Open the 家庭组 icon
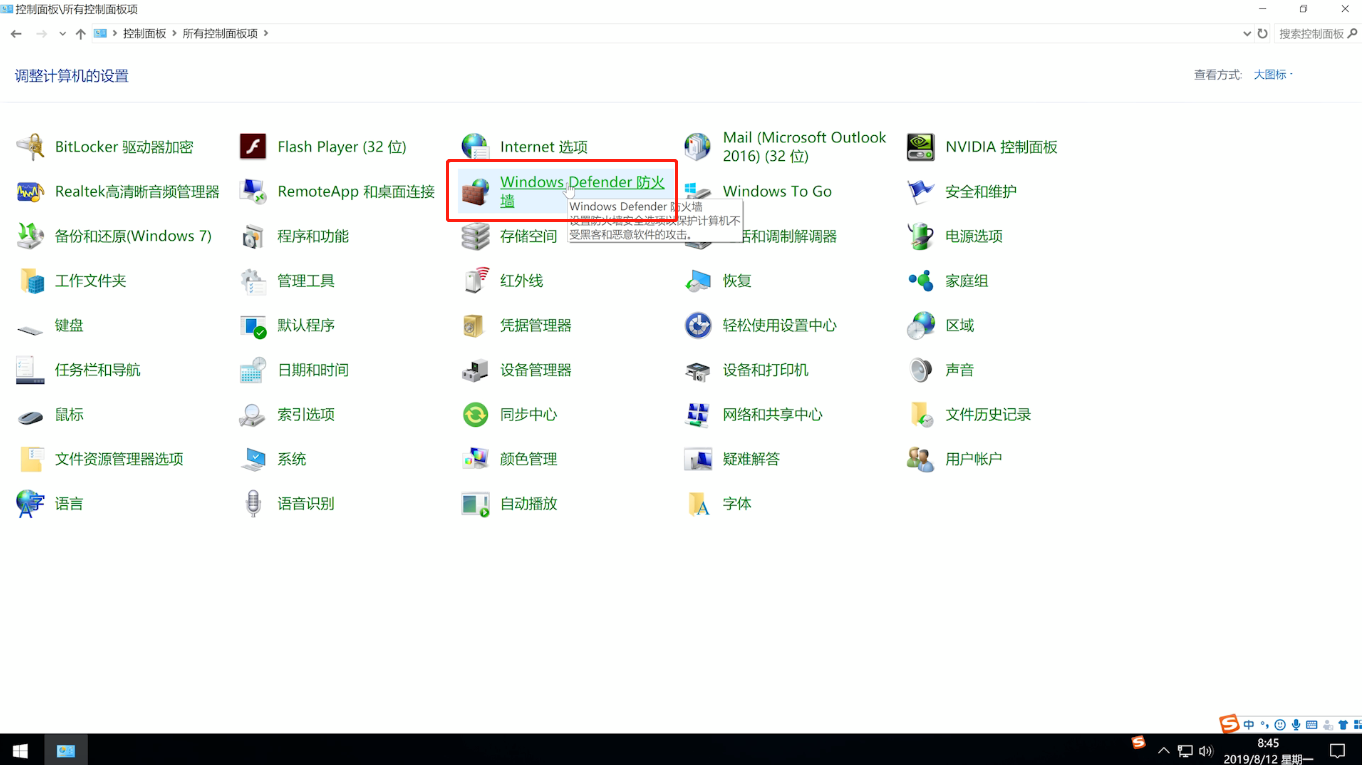The width and height of the screenshot is (1362, 765). pos(920,281)
